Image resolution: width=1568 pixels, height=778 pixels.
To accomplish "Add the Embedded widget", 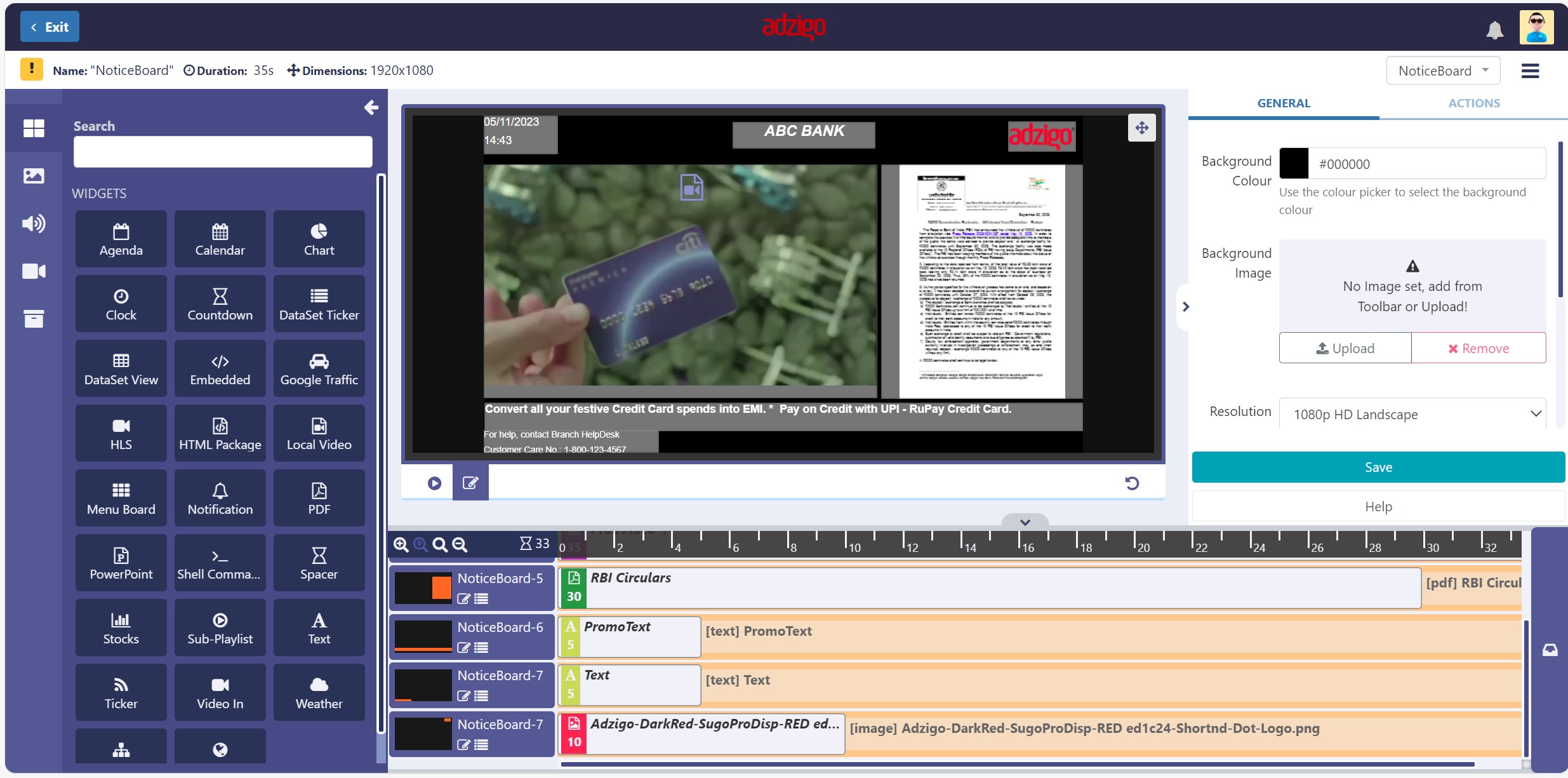I will [220, 368].
